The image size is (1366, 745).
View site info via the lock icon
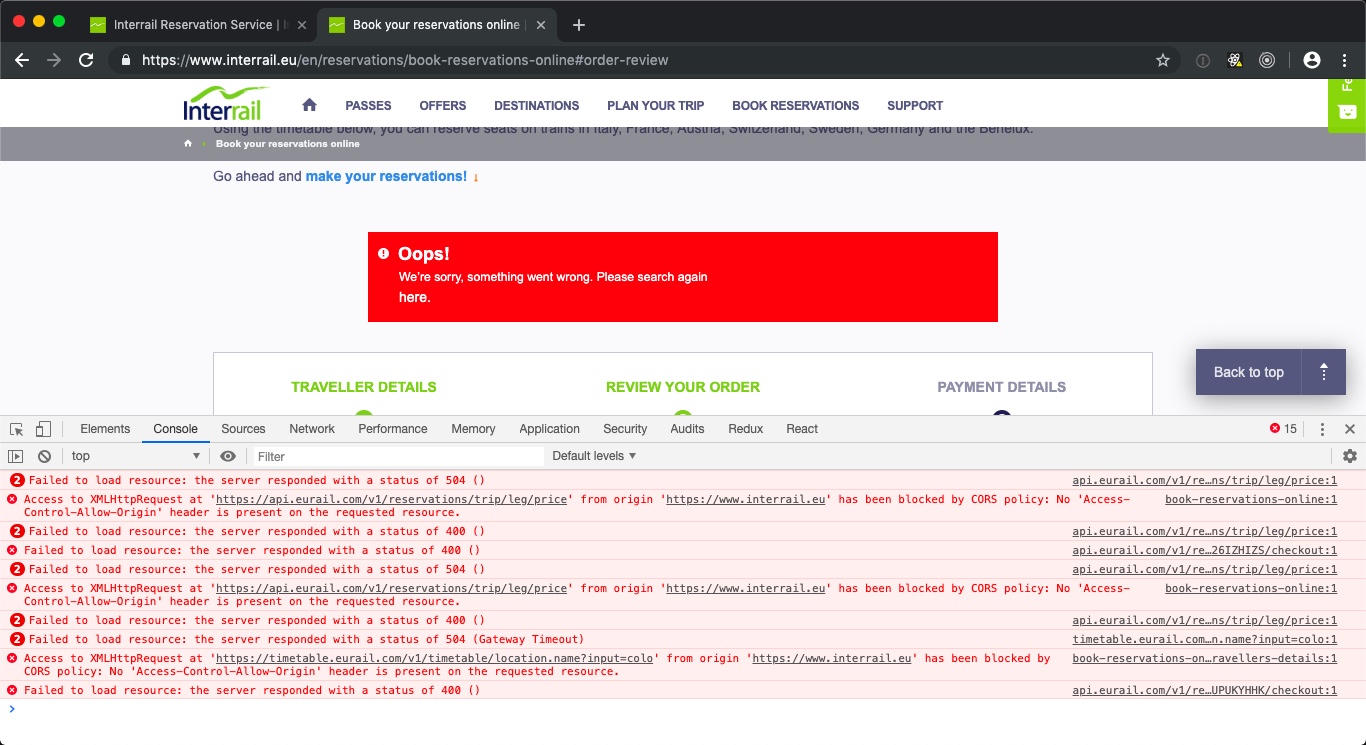click(125, 60)
